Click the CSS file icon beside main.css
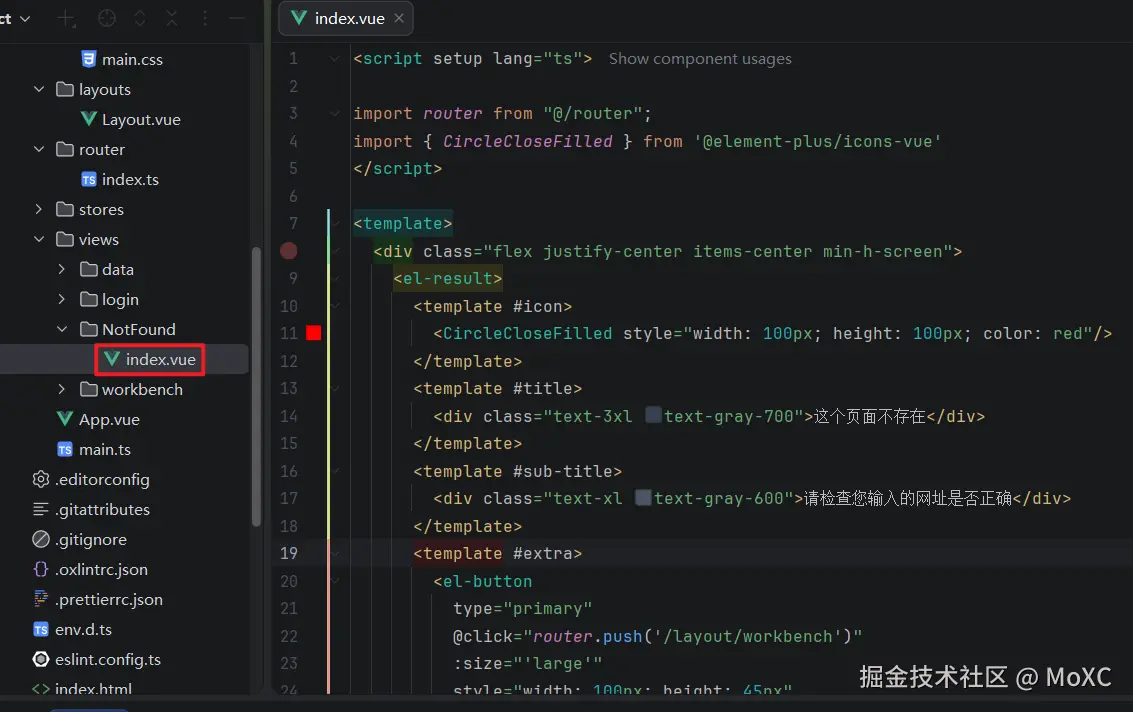This screenshot has height=712, width=1133. pyautogui.click(x=88, y=59)
